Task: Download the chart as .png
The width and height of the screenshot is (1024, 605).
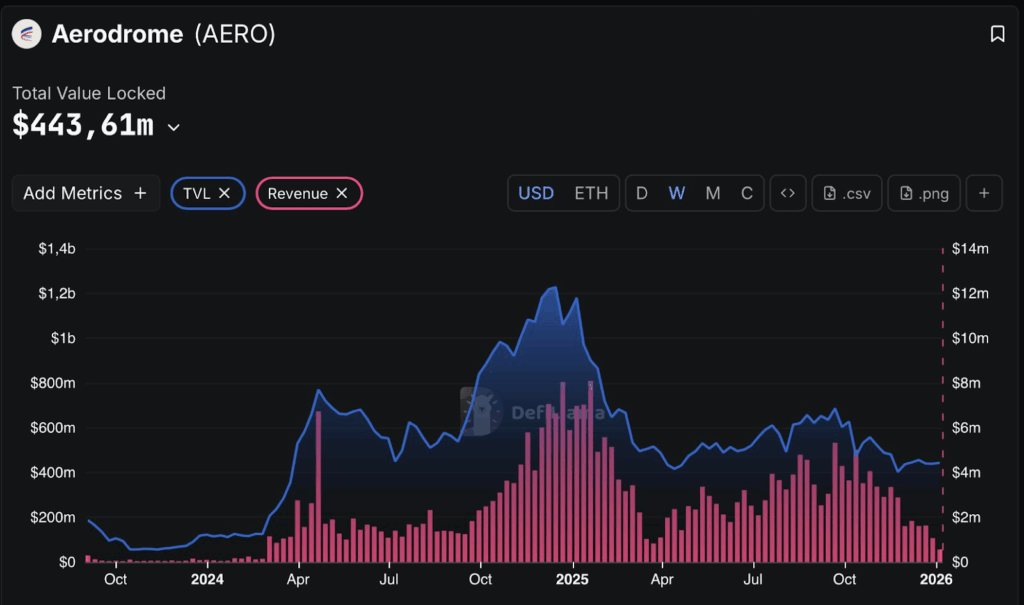Action: tap(924, 193)
